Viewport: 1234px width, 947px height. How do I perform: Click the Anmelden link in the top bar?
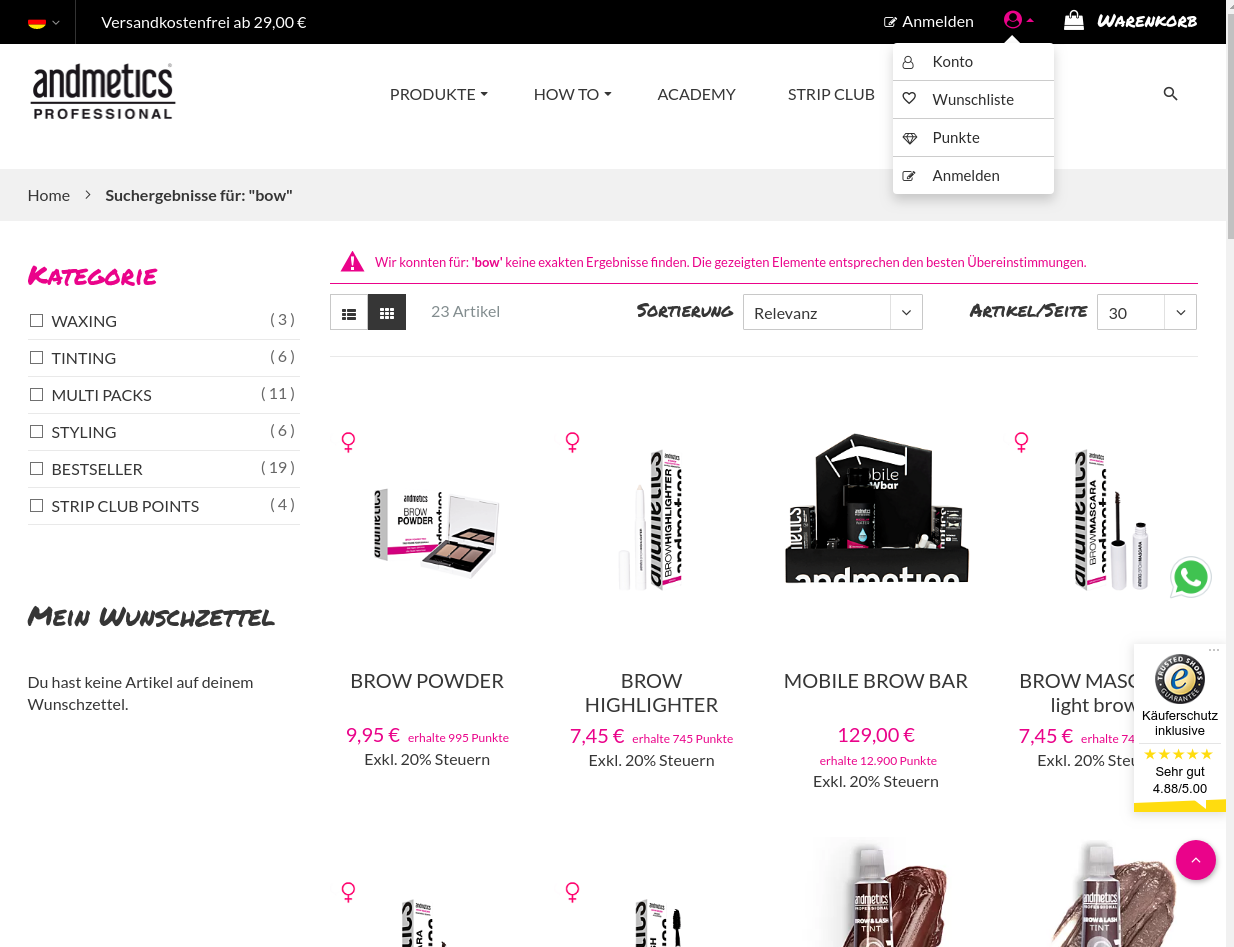[928, 22]
